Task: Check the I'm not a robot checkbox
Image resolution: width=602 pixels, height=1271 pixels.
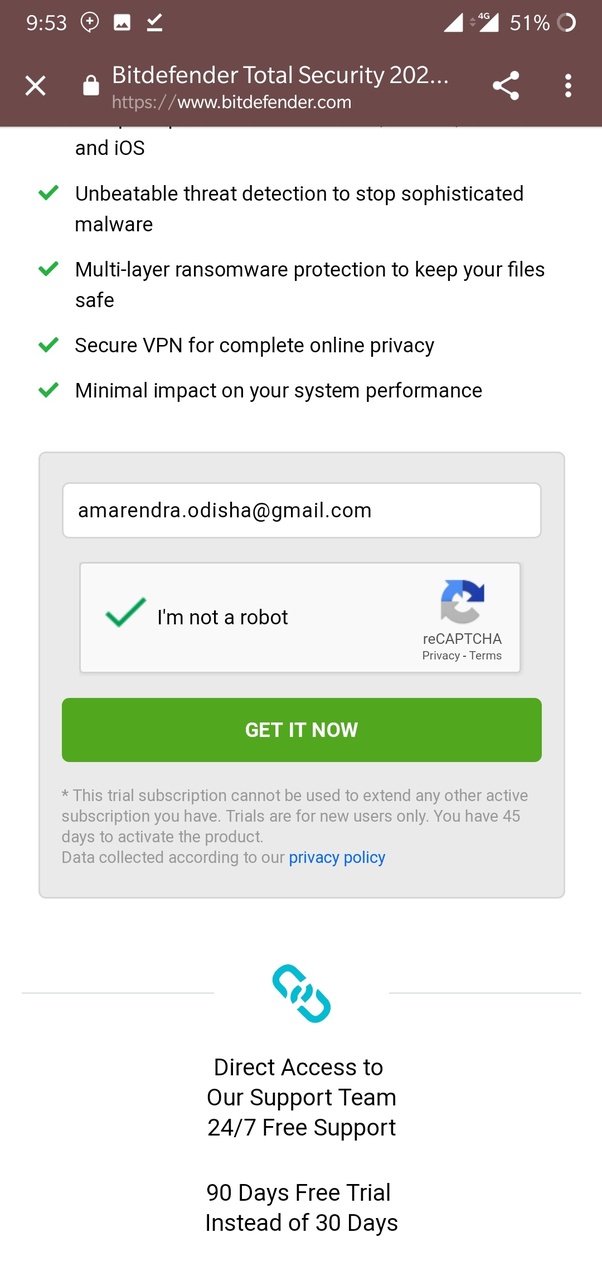Action: [x=124, y=613]
